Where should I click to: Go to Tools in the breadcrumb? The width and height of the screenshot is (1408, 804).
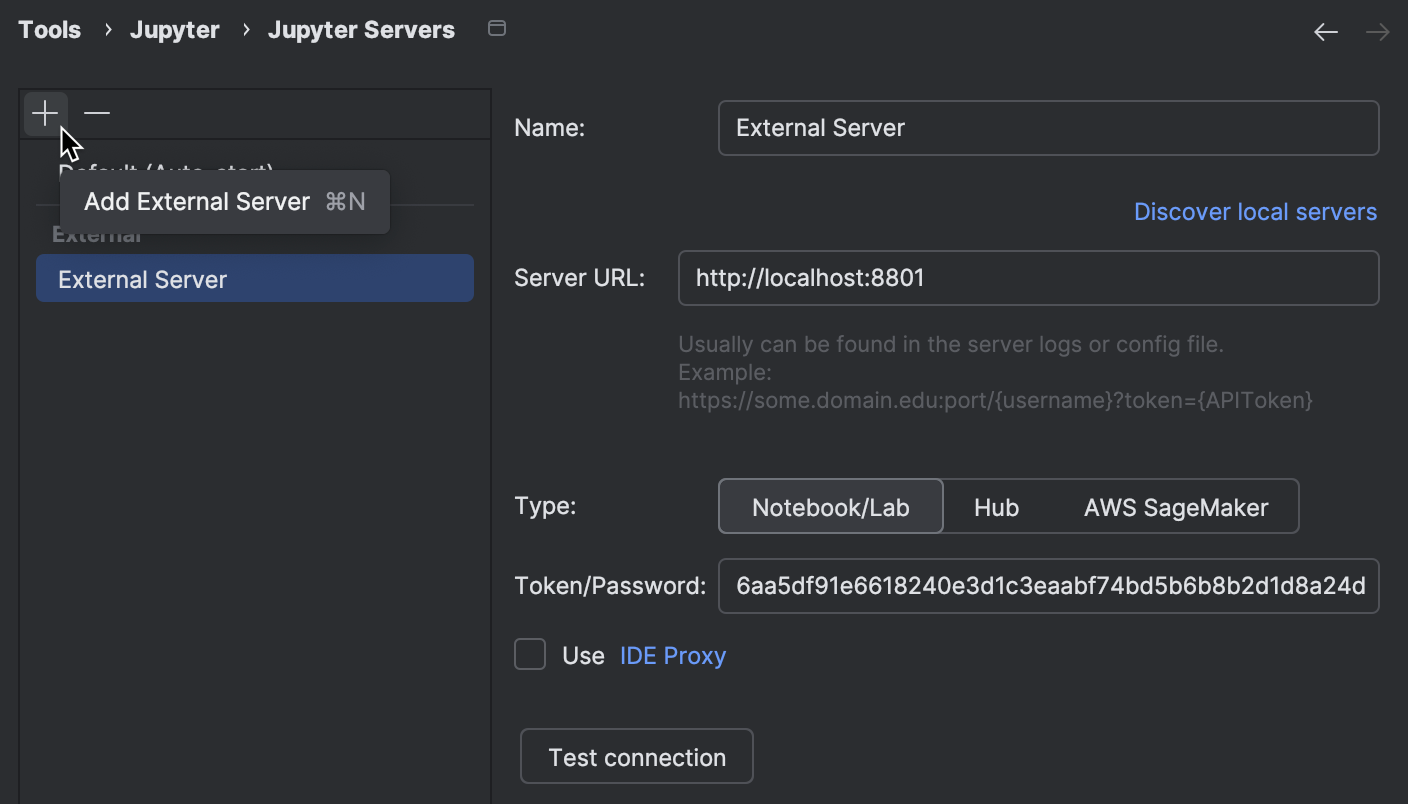tap(50, 30)
